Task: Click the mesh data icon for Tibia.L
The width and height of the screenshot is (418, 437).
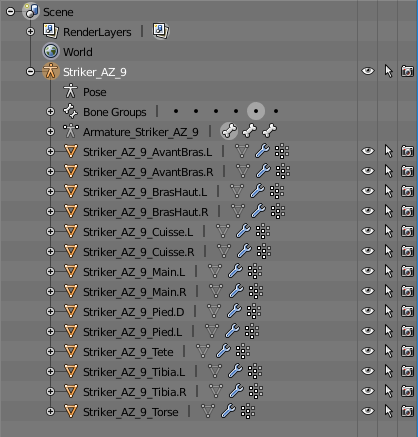Action: (215, 371)
